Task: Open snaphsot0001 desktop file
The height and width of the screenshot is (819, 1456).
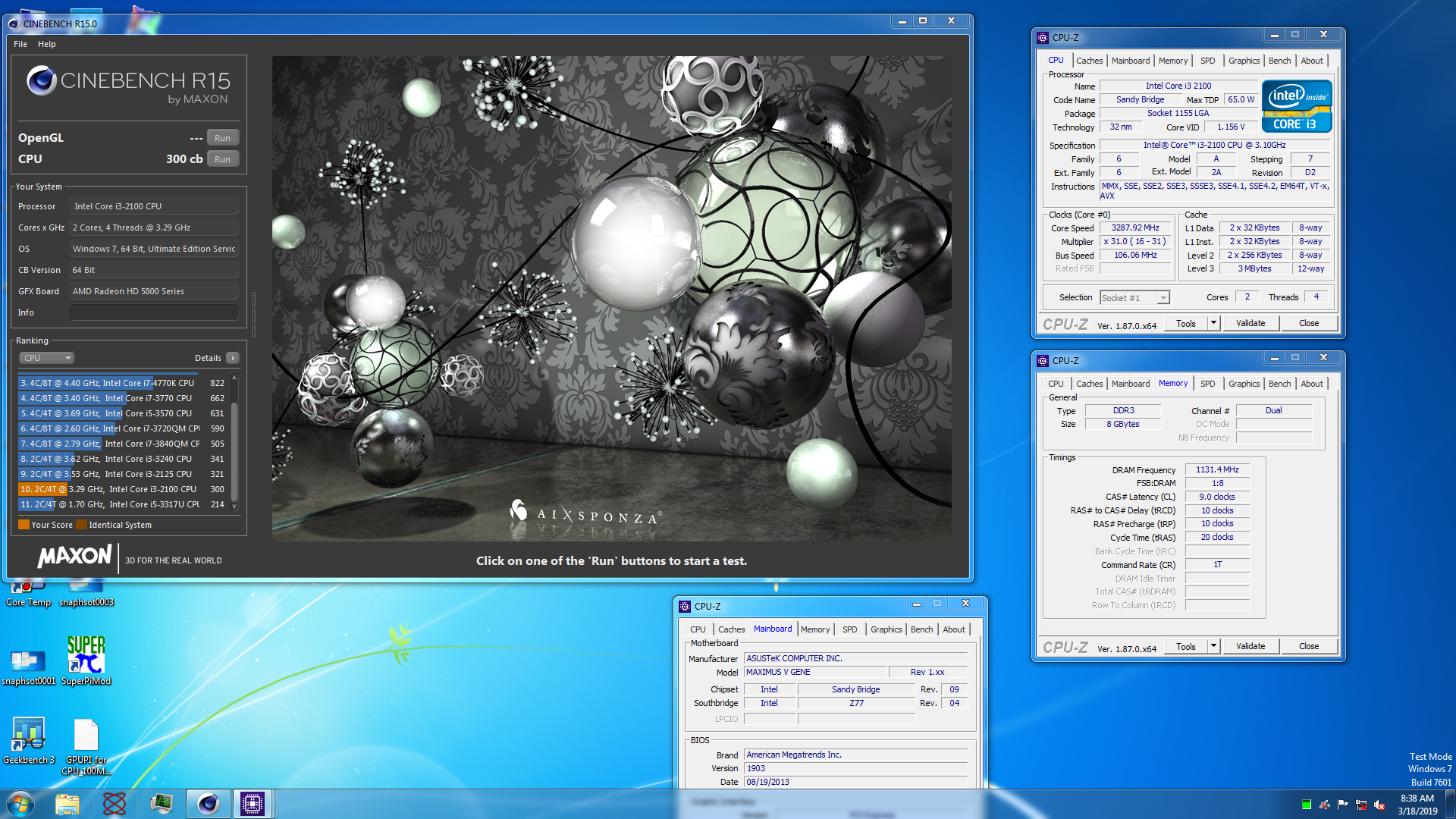Action: tap(28, 666)
